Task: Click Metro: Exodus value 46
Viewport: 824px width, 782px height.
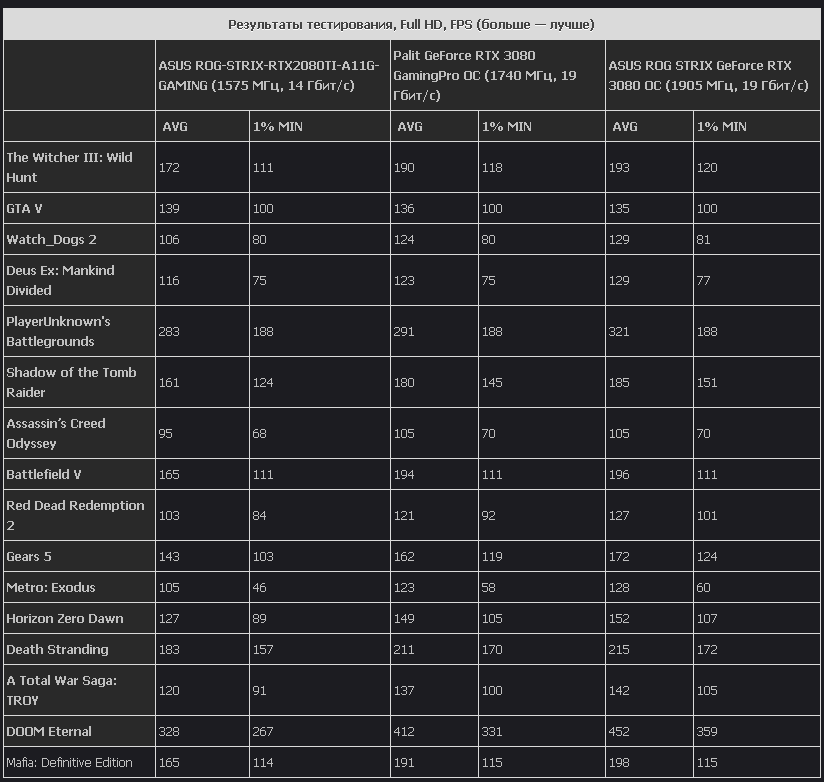Action: pos(259,588)
